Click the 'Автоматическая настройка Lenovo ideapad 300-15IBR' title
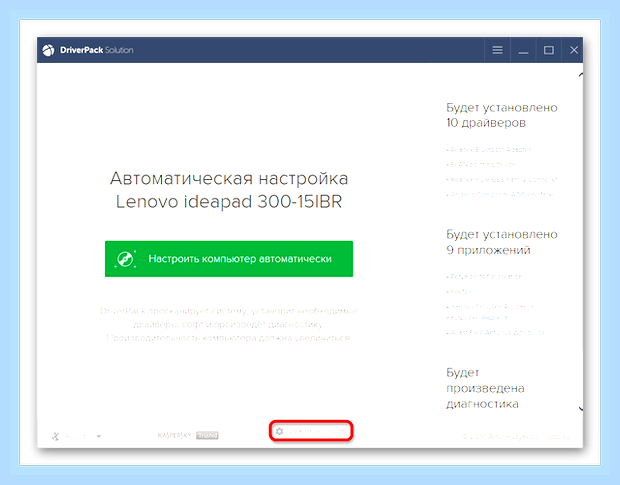620x485 pixels. (x=229, y=190)
